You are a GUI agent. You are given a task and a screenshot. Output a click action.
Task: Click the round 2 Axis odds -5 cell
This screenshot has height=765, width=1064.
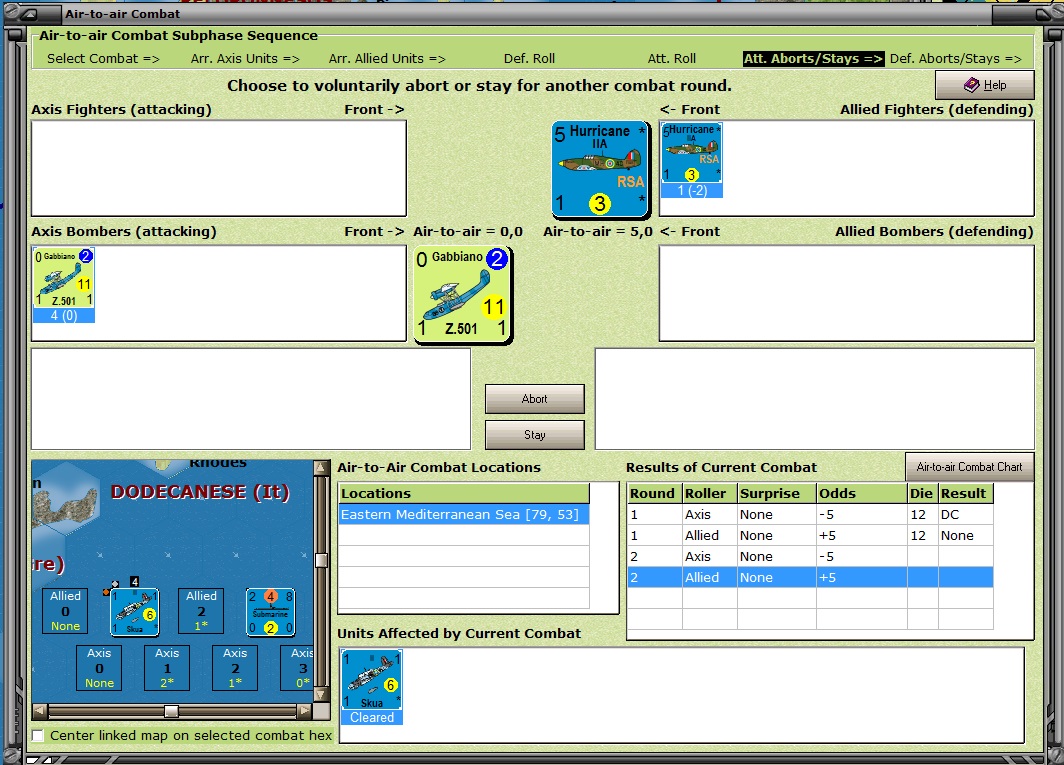[862, 556]
